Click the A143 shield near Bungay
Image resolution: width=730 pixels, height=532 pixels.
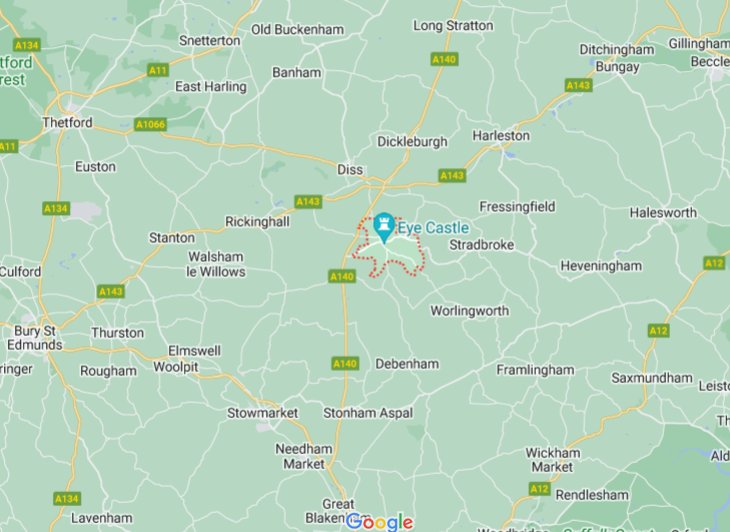[x=578, y=85]
